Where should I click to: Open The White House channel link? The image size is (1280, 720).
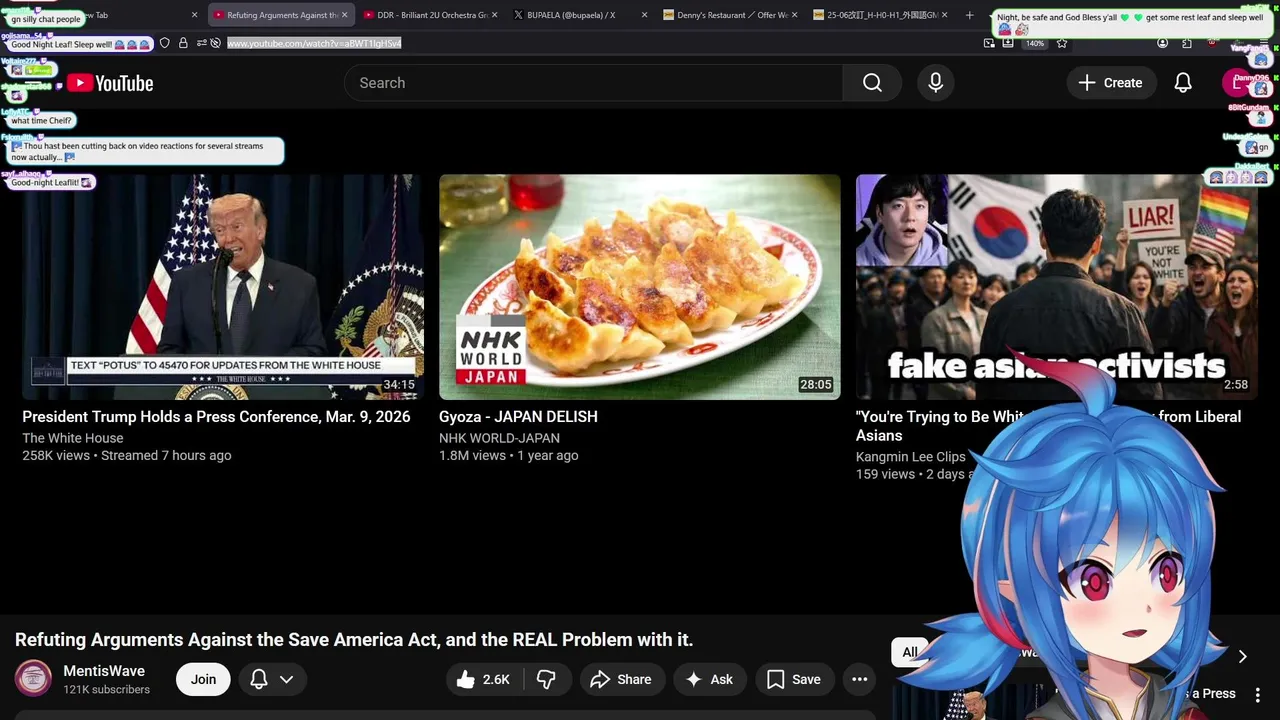pyautogui.click(x=73, y=438)
